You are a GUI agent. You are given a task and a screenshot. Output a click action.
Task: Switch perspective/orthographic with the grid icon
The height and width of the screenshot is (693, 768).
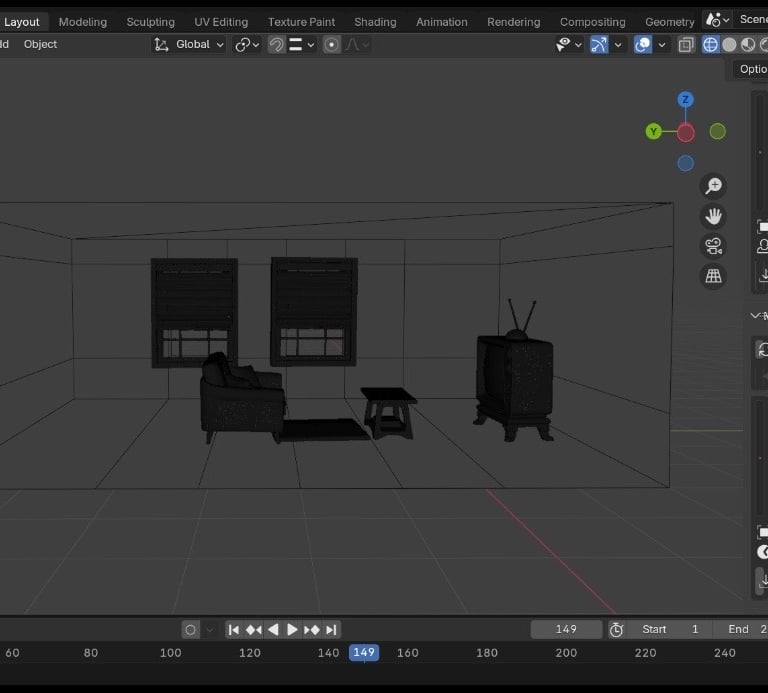pos(713,277)
